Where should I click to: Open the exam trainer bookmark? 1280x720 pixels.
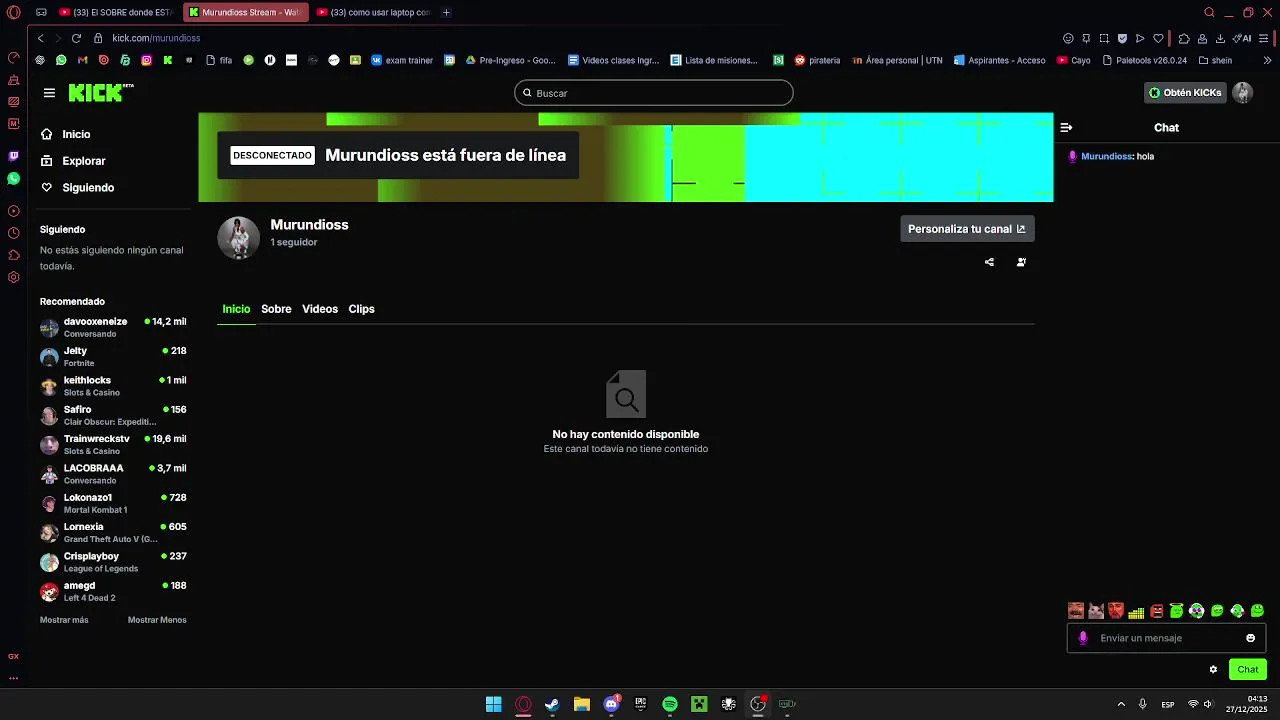tap(402, 60)
